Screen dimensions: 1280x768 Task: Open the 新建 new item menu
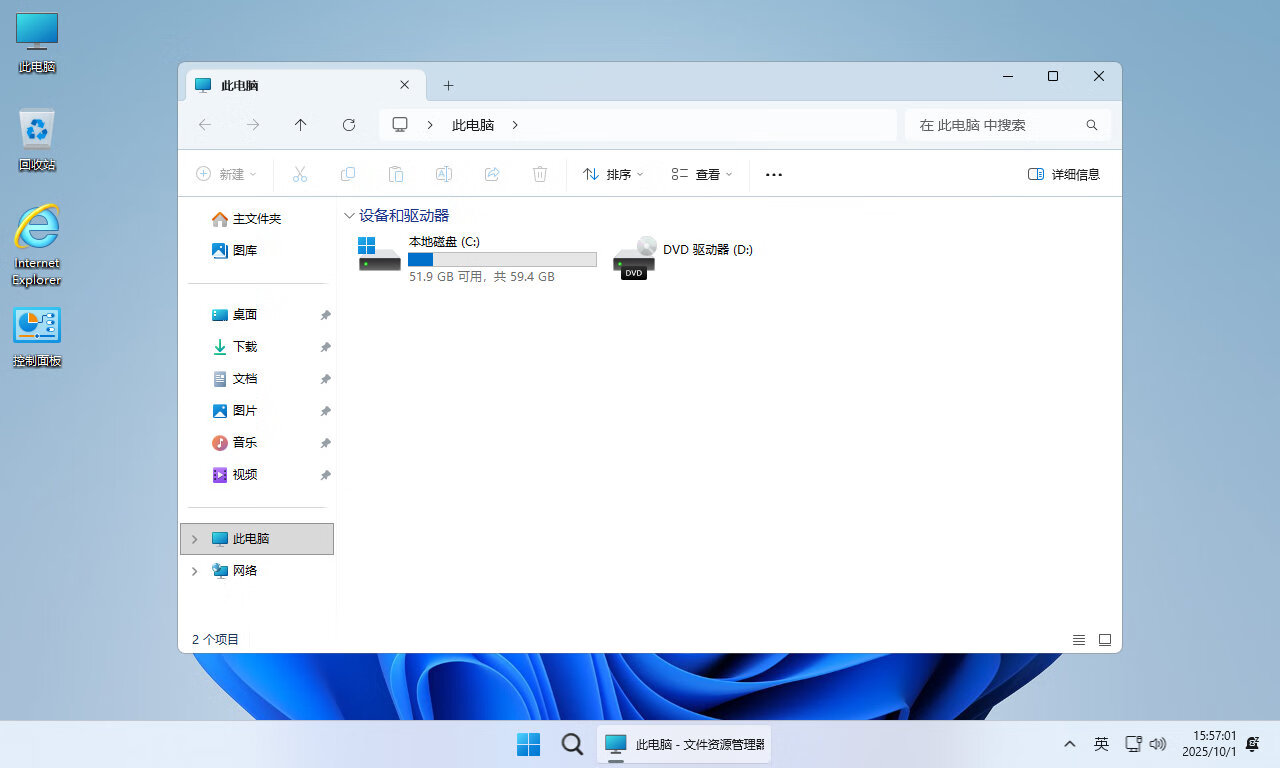click(x=227, y=174)
